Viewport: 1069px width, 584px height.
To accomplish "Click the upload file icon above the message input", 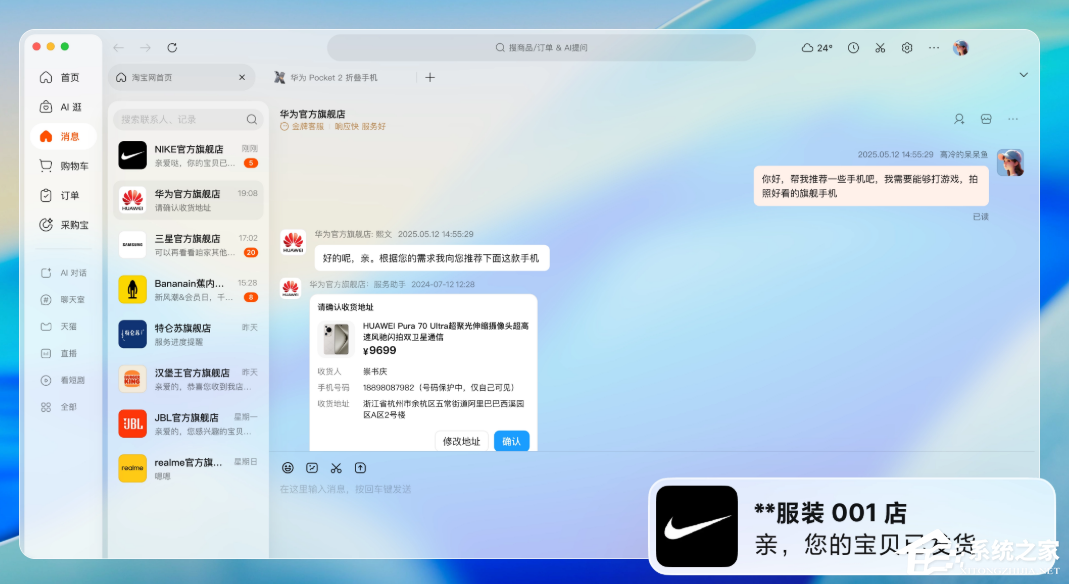I will [x=361, y=467].
